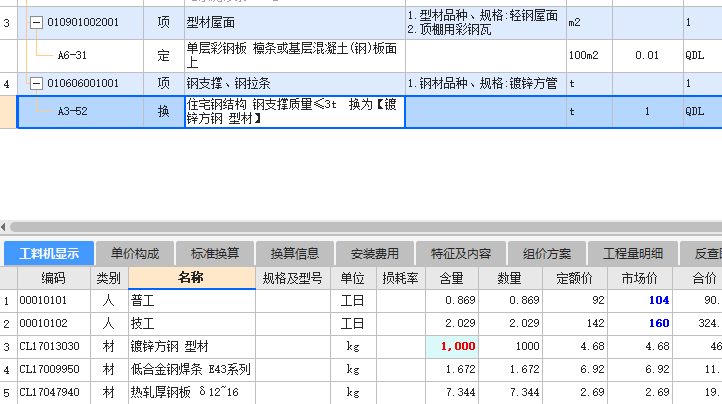
Task: Open the 安装费用 tab
Action: (375, 253)
